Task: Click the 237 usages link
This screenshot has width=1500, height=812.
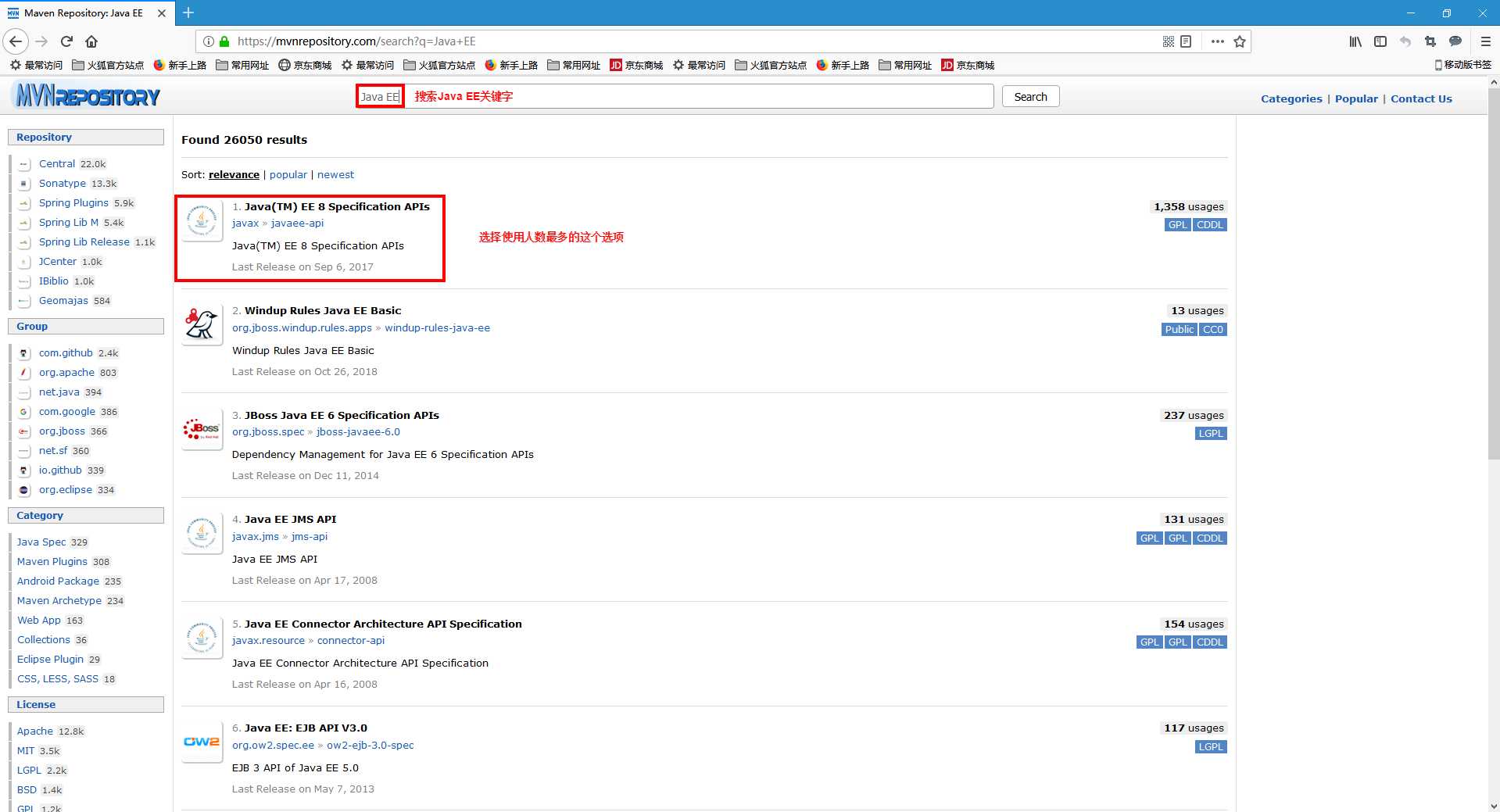Action: click(1194, 415)
